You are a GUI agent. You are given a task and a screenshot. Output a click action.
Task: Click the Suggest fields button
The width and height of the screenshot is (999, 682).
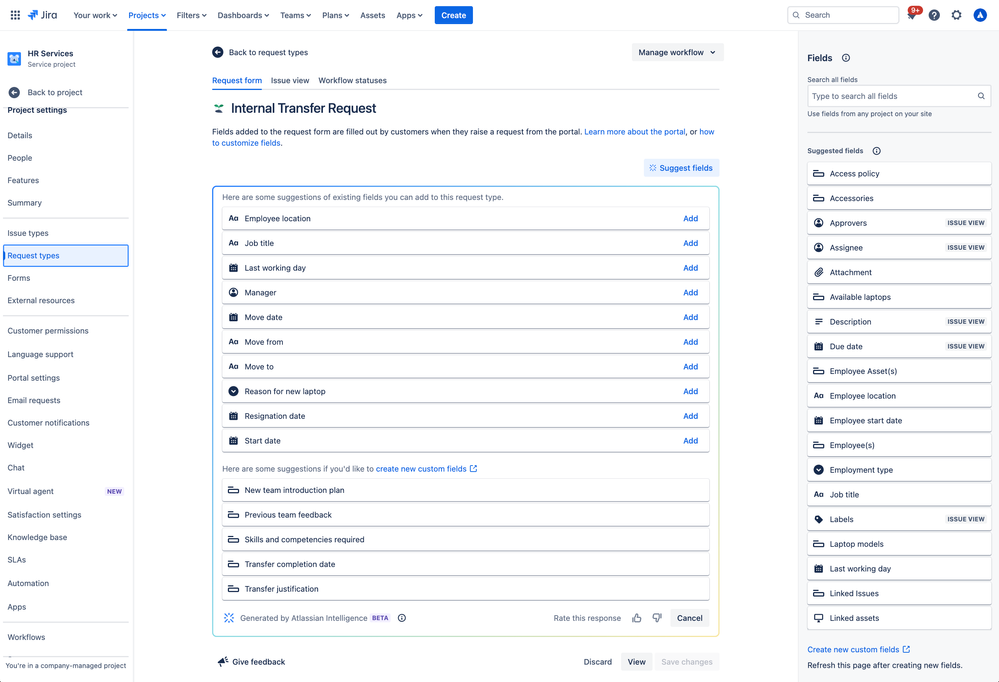[681, 168]
